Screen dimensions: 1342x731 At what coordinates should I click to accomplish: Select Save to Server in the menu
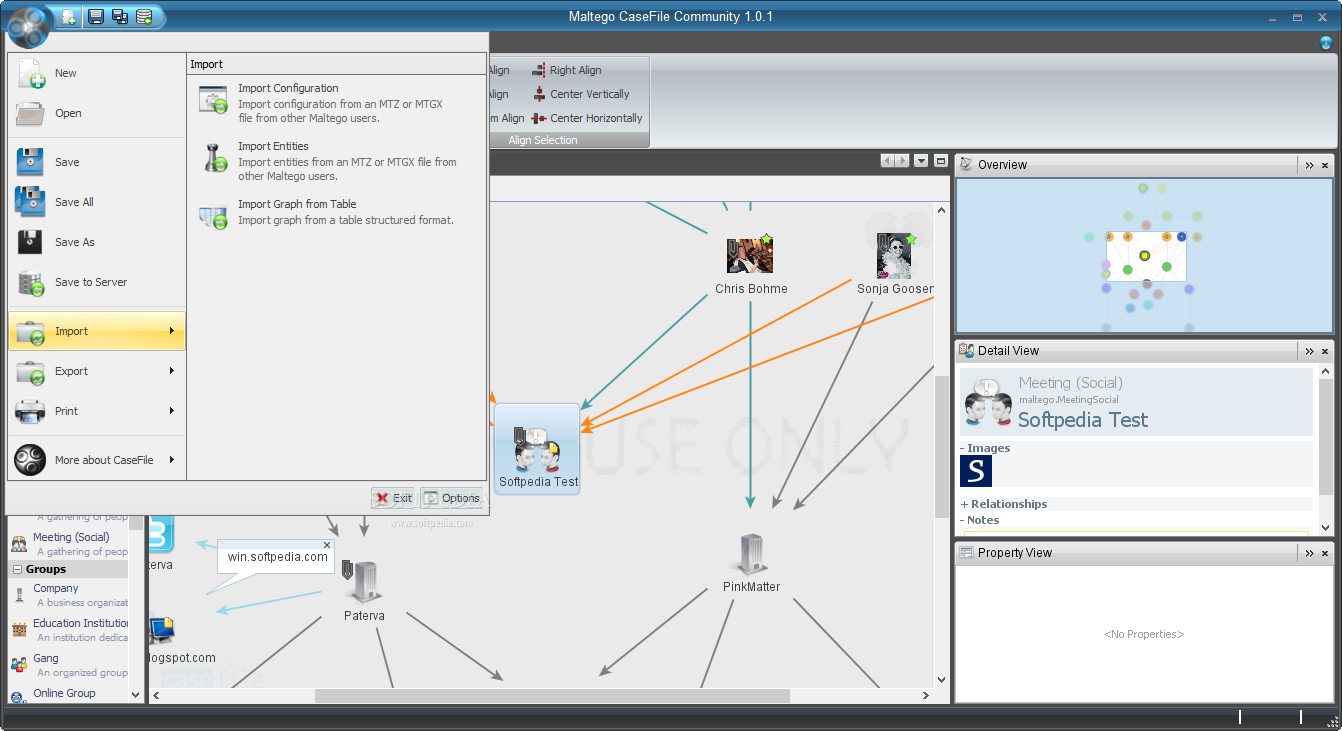pos(97,282)
